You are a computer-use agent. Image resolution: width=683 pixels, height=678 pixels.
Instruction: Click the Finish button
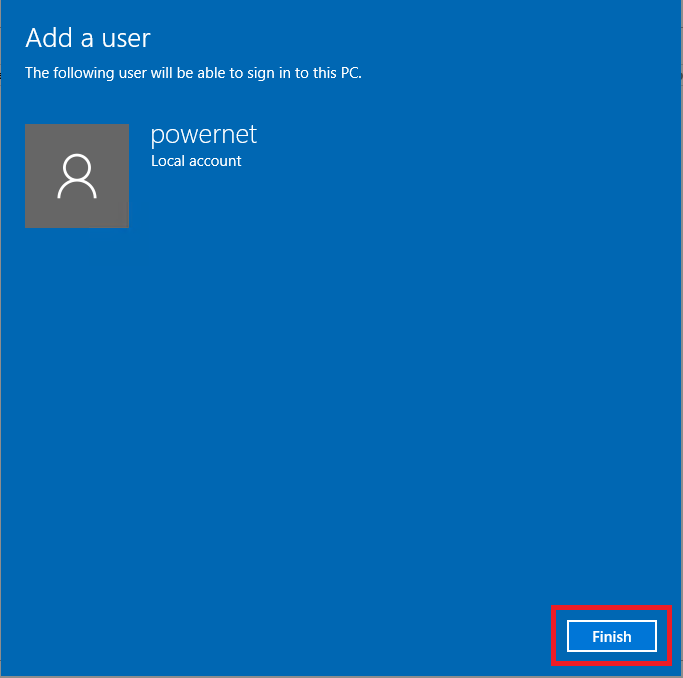click(612, 636)
